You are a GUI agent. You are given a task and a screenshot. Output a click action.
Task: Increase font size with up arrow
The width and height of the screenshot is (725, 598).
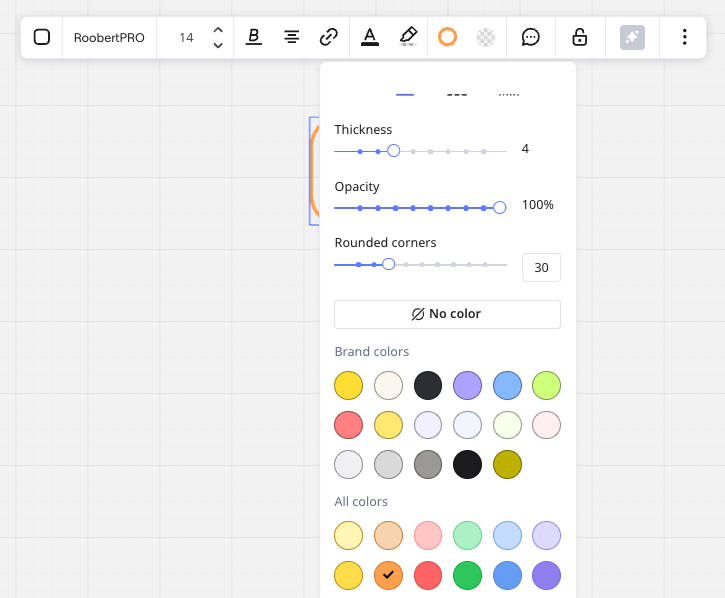218,30
